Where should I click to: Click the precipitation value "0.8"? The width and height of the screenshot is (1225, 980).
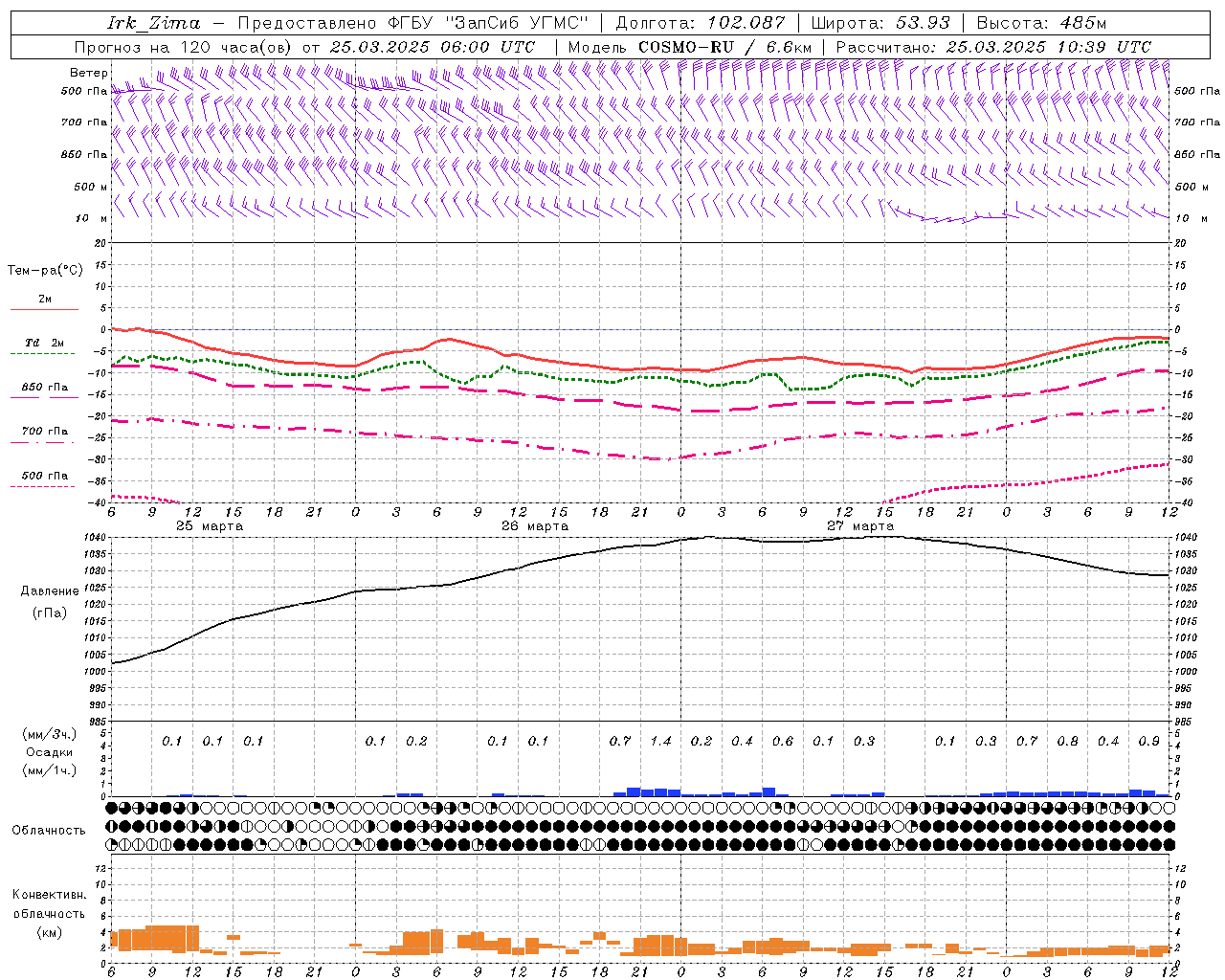(x=1068, y=742)
